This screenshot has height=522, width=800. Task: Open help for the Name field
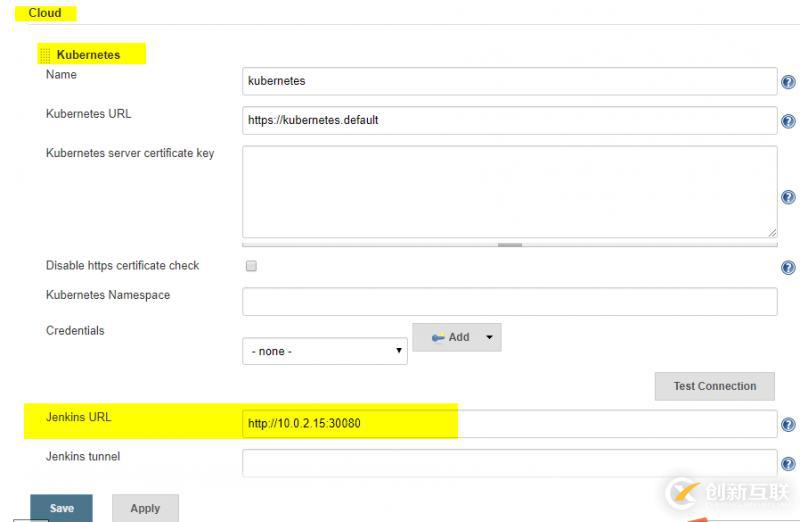(x=788, y=82)
